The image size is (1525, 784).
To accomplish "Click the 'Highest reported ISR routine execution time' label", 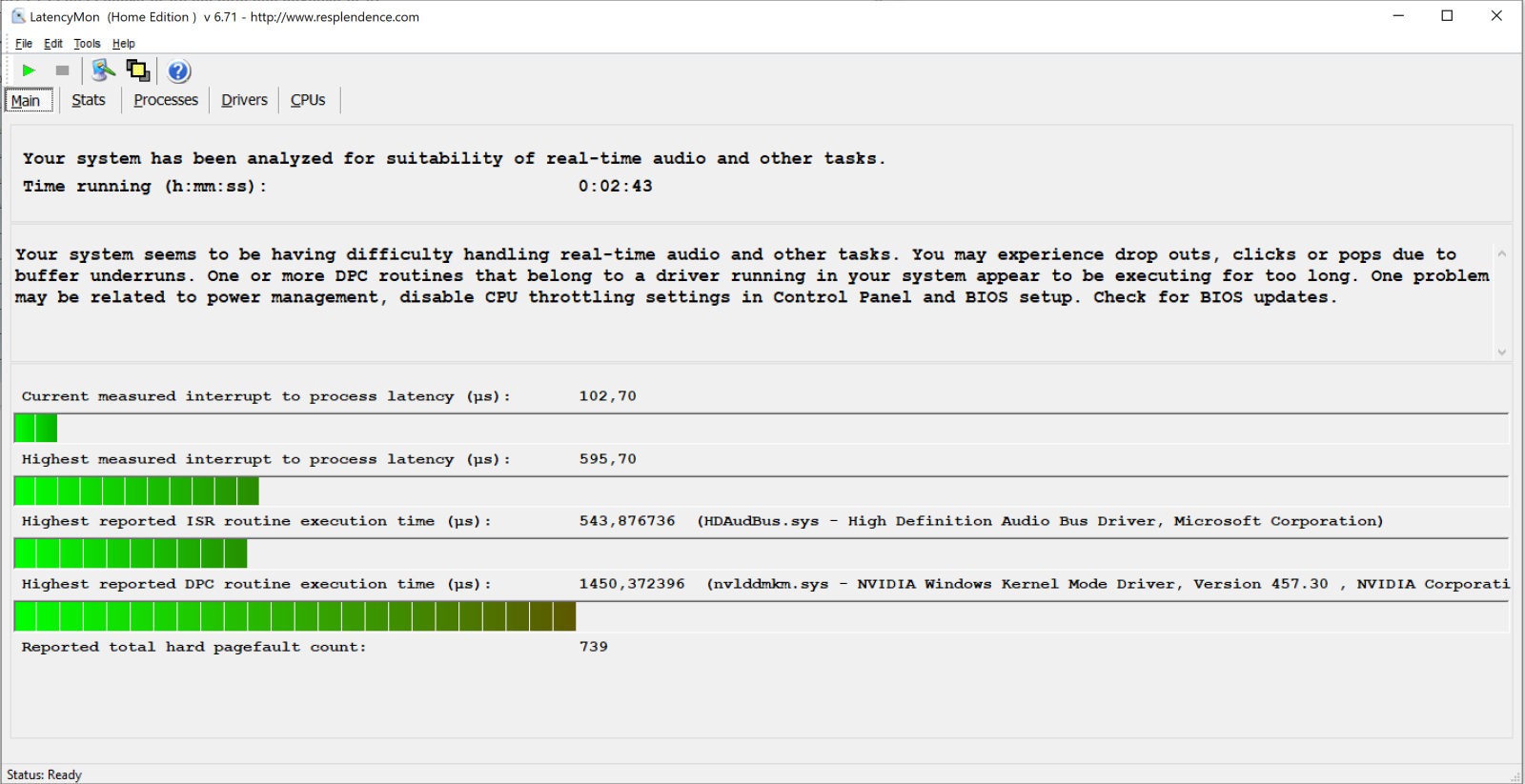I will 256,521.
